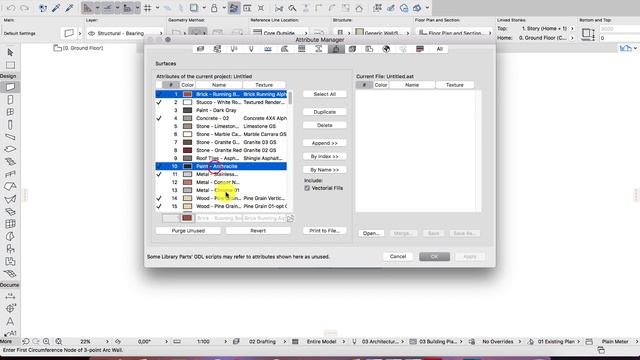
Task: Click color swatch of Stone - Granite Red
Action: pos(187,150)
